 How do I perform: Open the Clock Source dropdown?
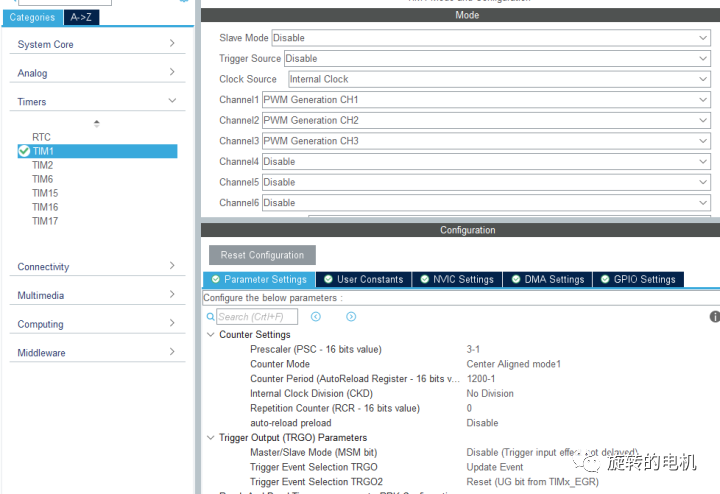pyautogui.click(x=499, y=79)
